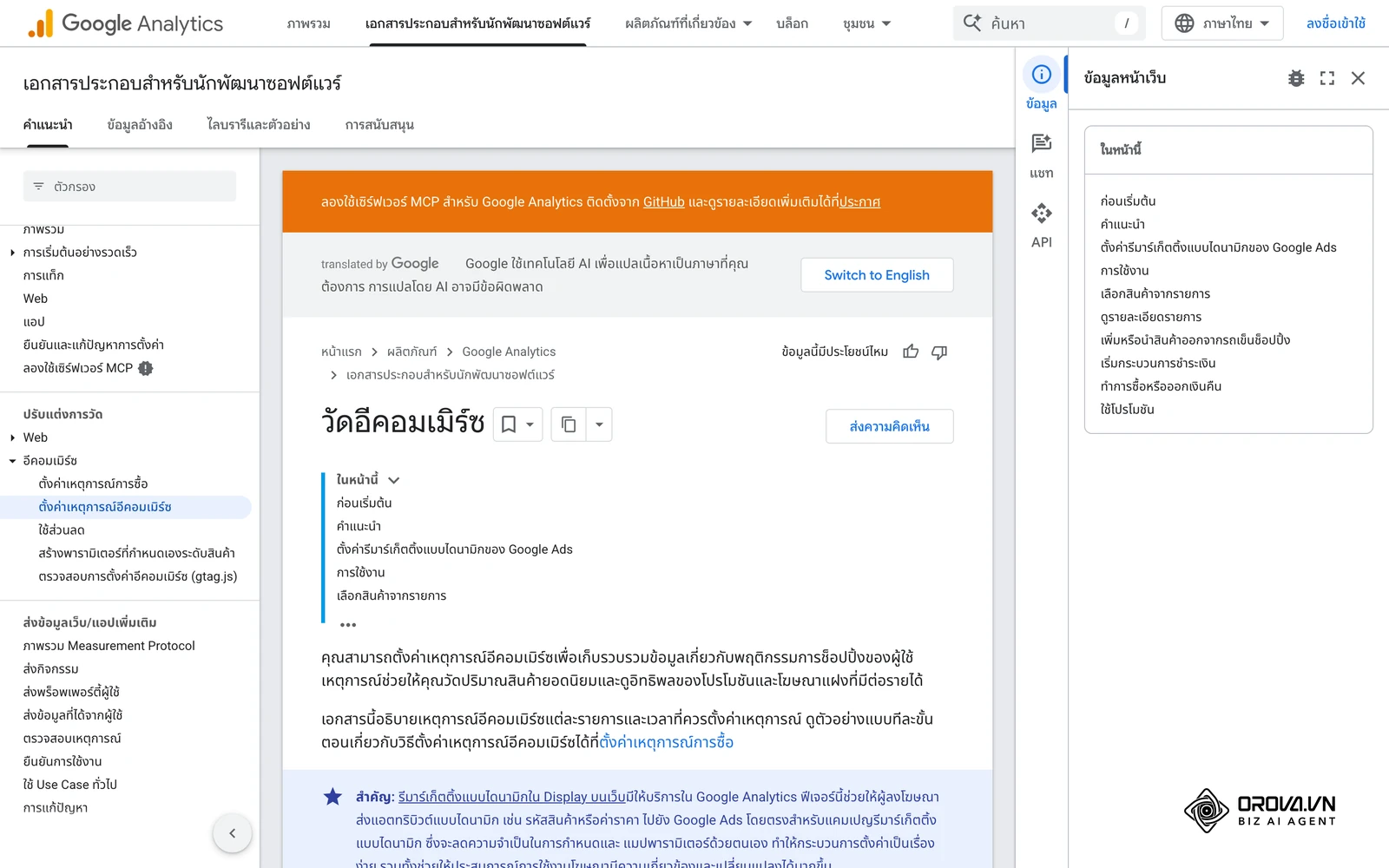
Task: Click the copy page icon
Action: click(x=569, y=424)
